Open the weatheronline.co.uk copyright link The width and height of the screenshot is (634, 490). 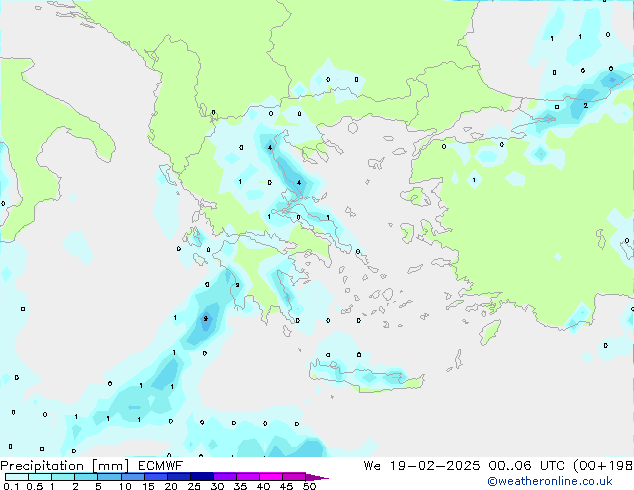click(550, 481)
